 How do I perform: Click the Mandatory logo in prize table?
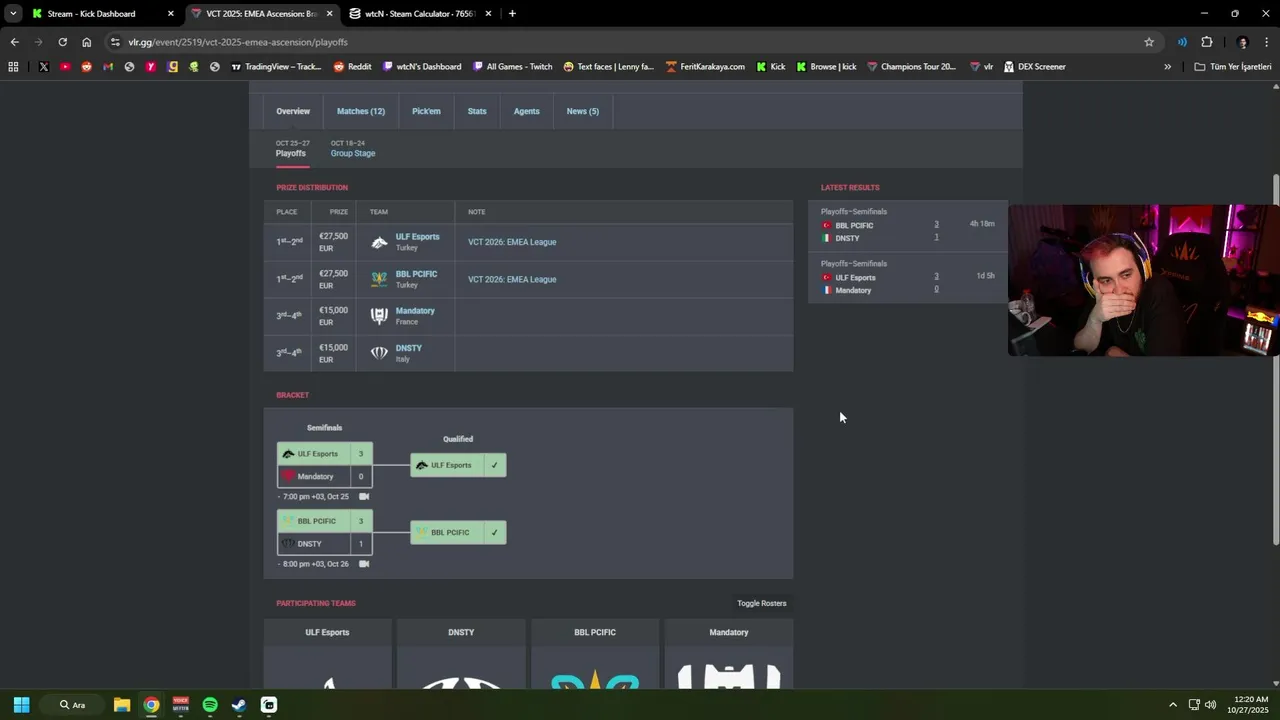pyautogui.click(x=379, y=316)
